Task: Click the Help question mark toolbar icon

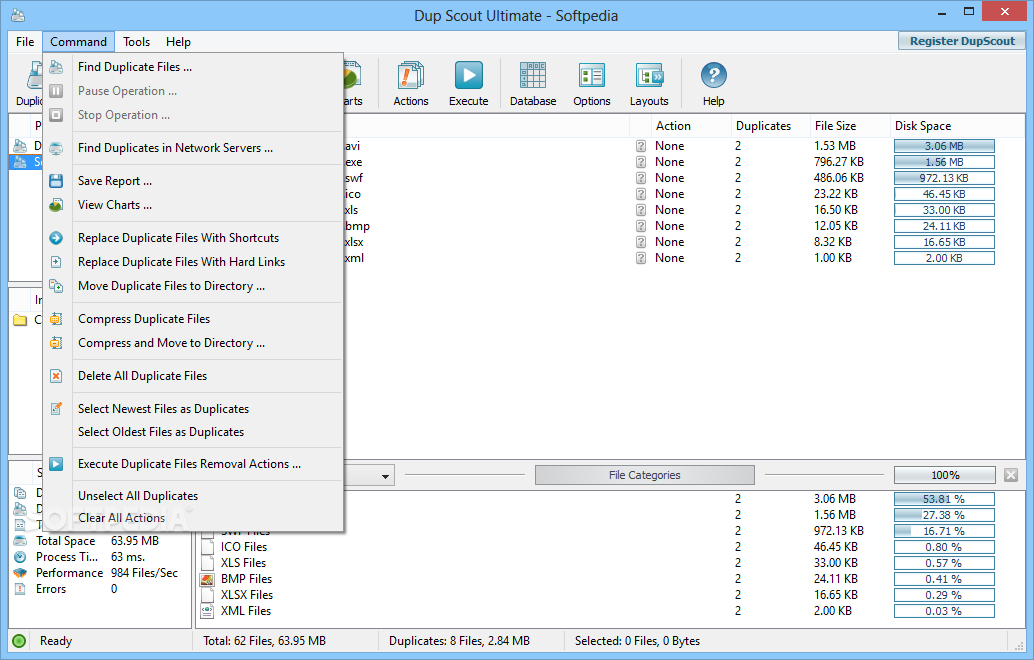Action: [714, 75]
